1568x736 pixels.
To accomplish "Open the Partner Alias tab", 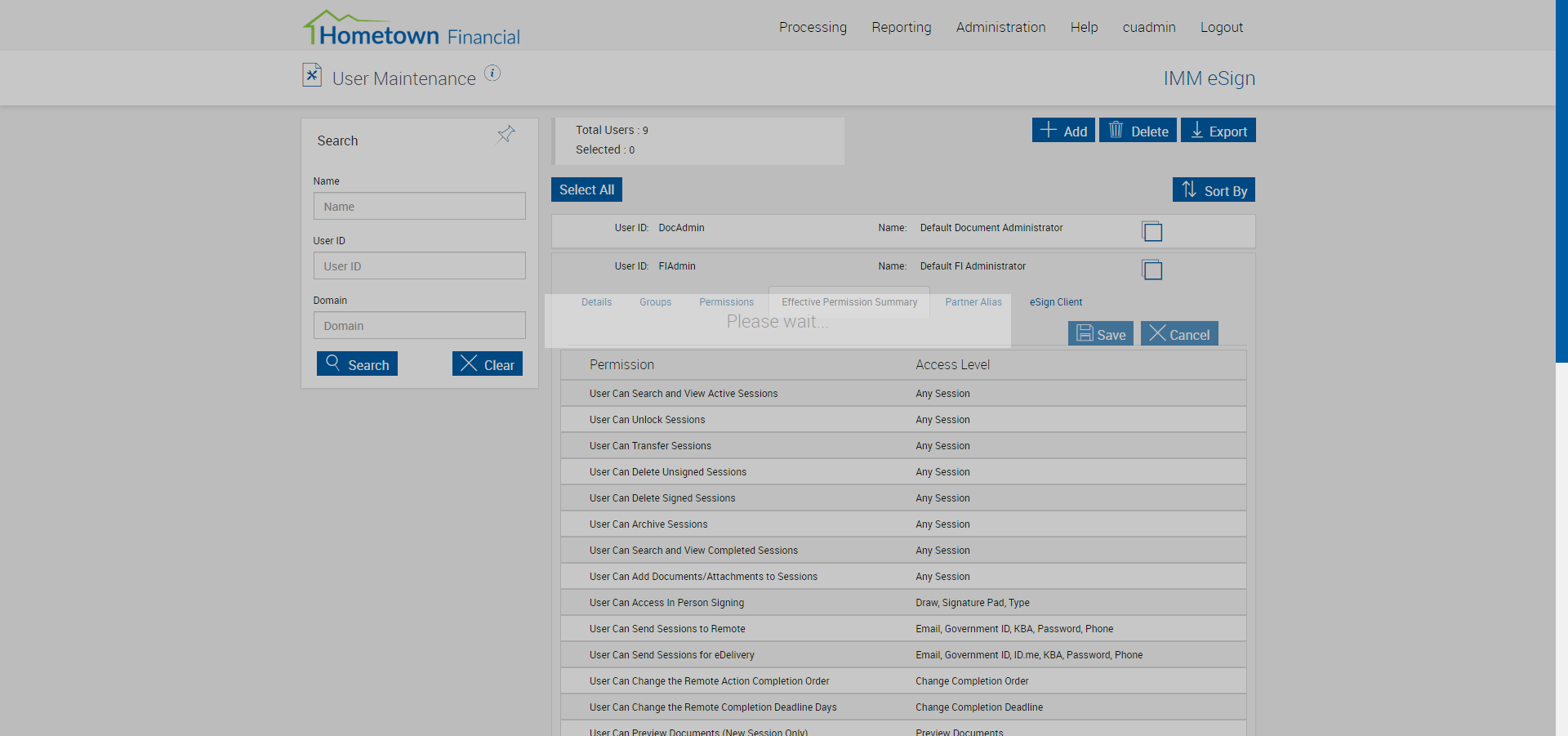I will pyautogui.click(x=973, y=302).
